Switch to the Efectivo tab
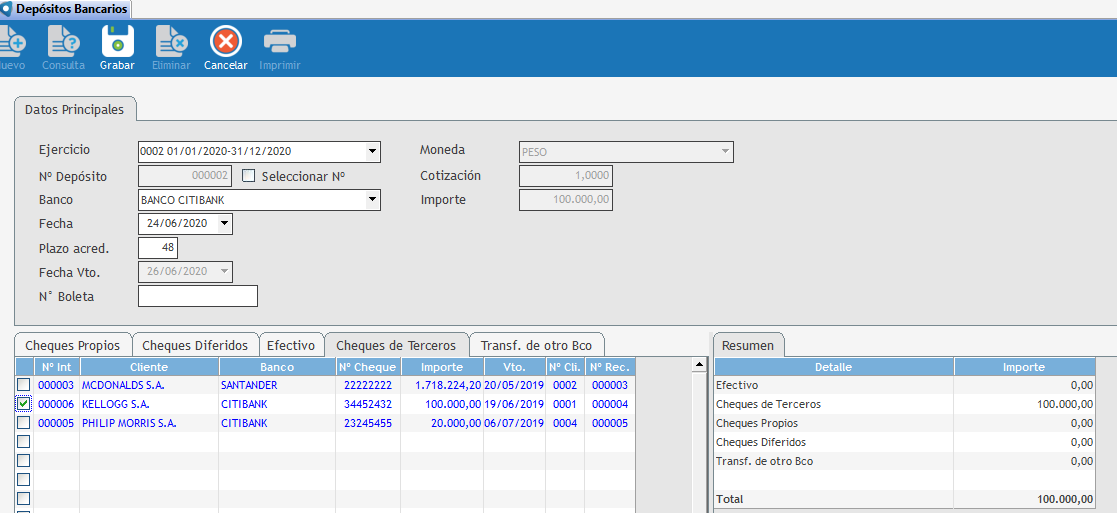1117x513 pixels. [x=290, y=345]
